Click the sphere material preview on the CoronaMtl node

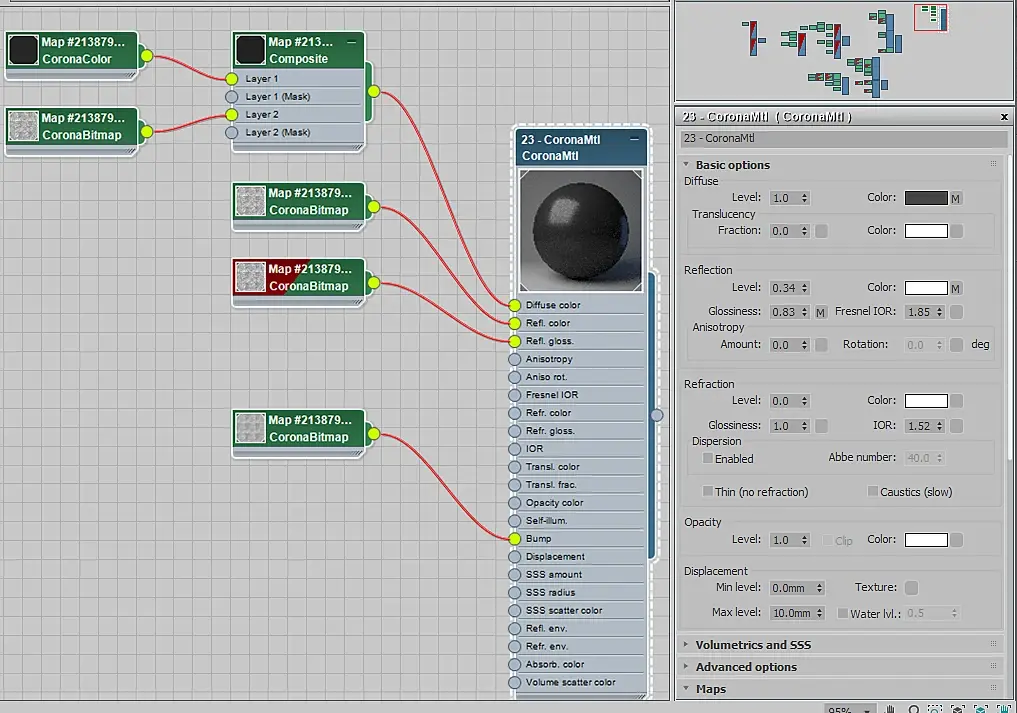[580, 231]
